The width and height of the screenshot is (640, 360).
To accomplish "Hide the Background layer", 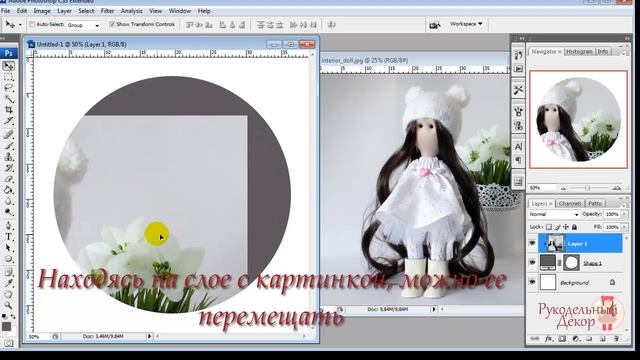I will 532,282.
